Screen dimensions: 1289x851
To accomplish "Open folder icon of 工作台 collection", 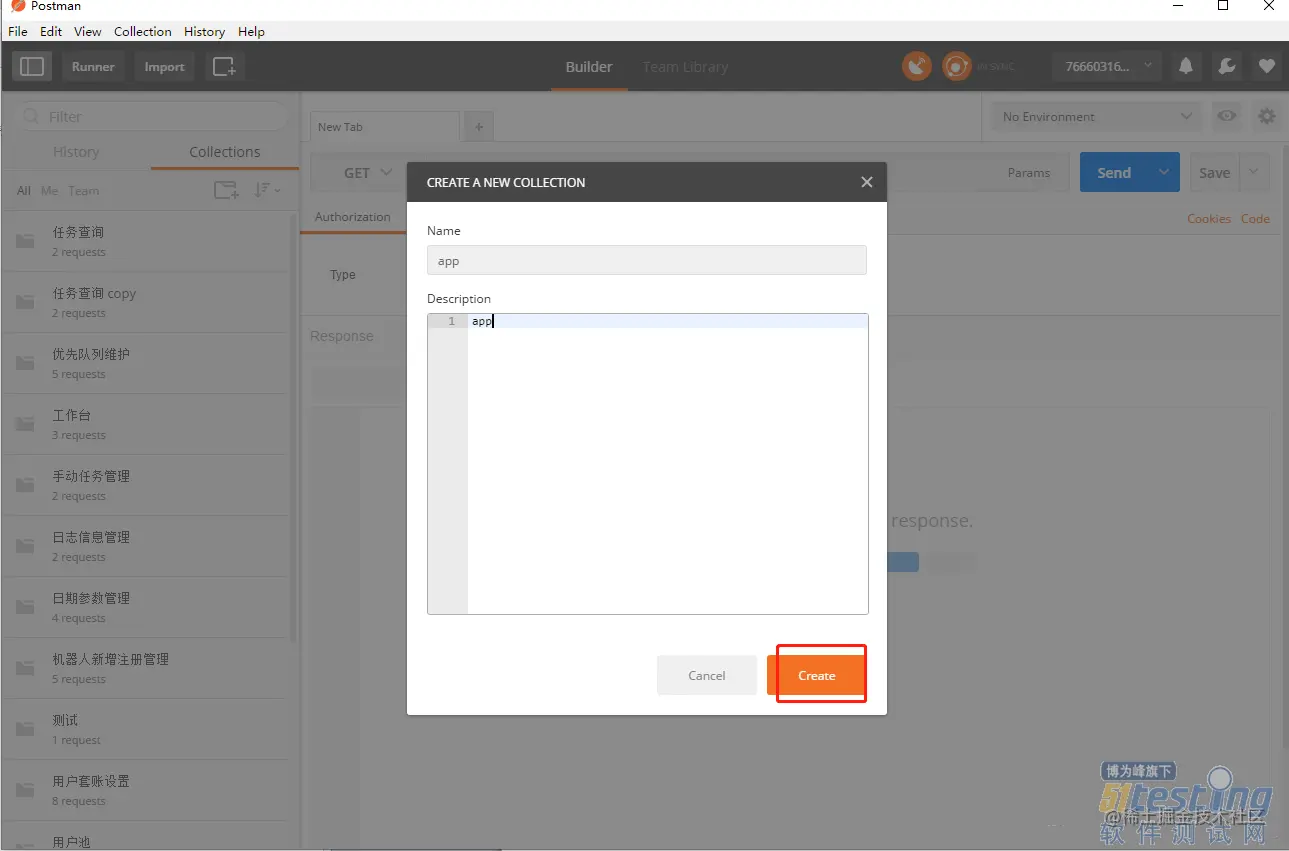I will click(26, 424).
